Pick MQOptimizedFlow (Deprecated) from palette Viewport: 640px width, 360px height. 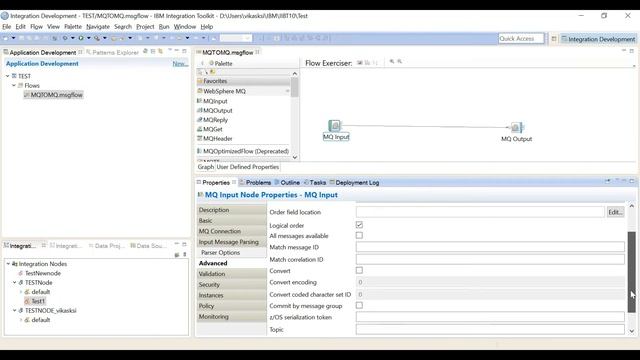[x=246, y=151]
